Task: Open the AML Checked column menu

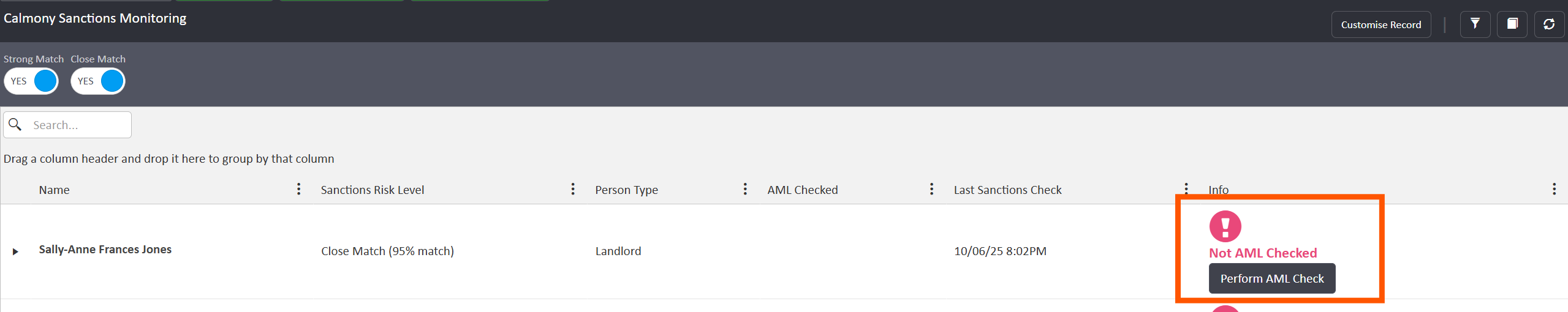Action: click(931, 189)
